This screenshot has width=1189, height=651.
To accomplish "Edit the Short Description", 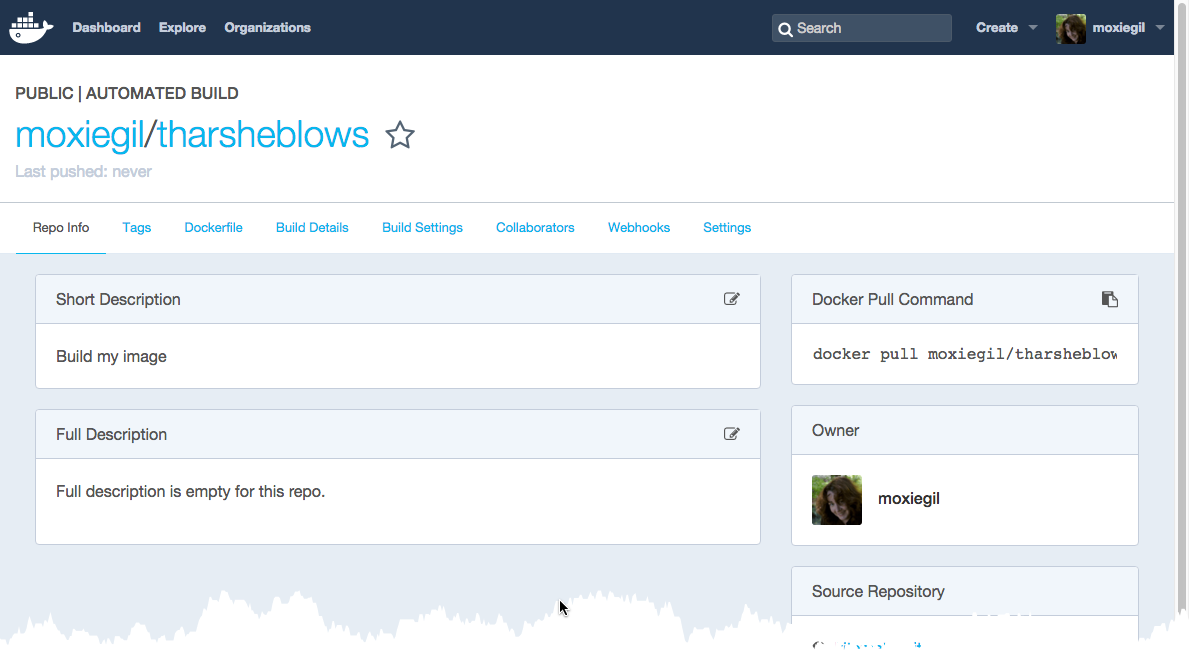I will tap(731, 298).
